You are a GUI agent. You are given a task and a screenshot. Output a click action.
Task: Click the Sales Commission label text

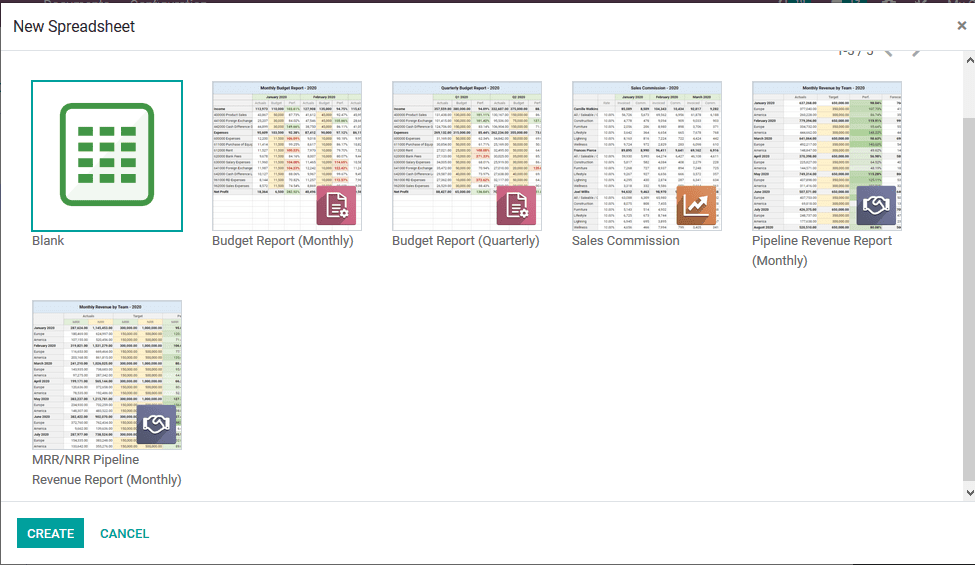[626, 241]
